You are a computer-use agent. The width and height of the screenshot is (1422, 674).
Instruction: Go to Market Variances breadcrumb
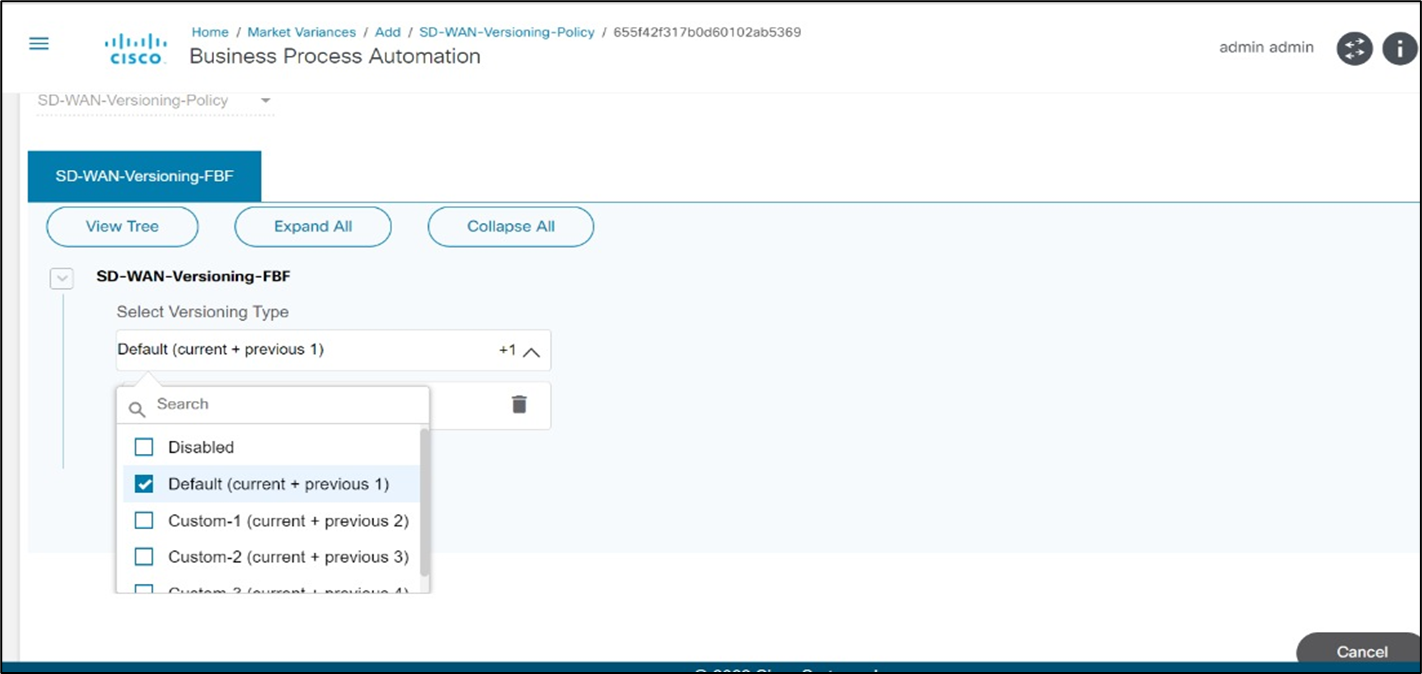tap(301, 32)
